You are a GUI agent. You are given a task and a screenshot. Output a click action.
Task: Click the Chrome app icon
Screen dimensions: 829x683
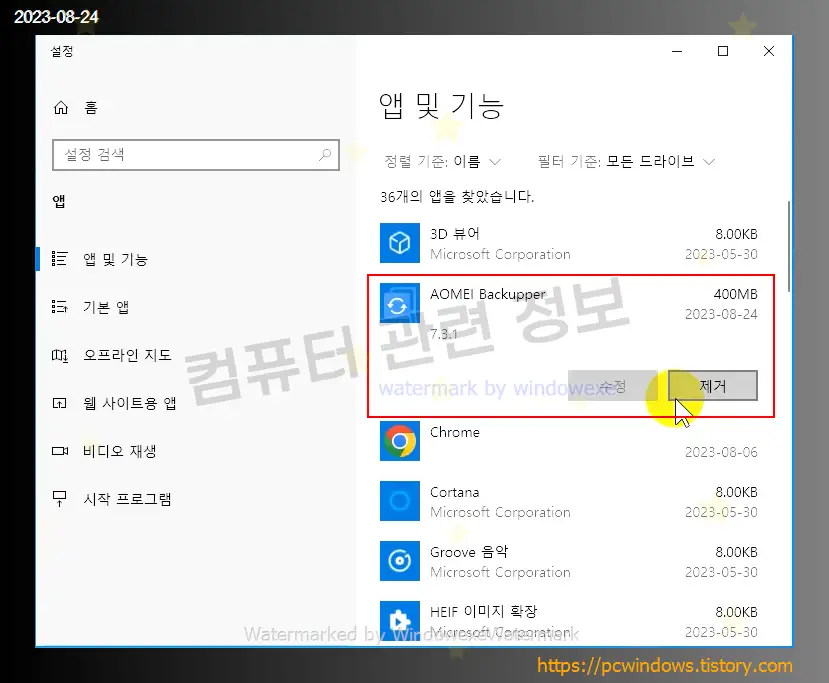pyautogui.click(x=400, y=441)
